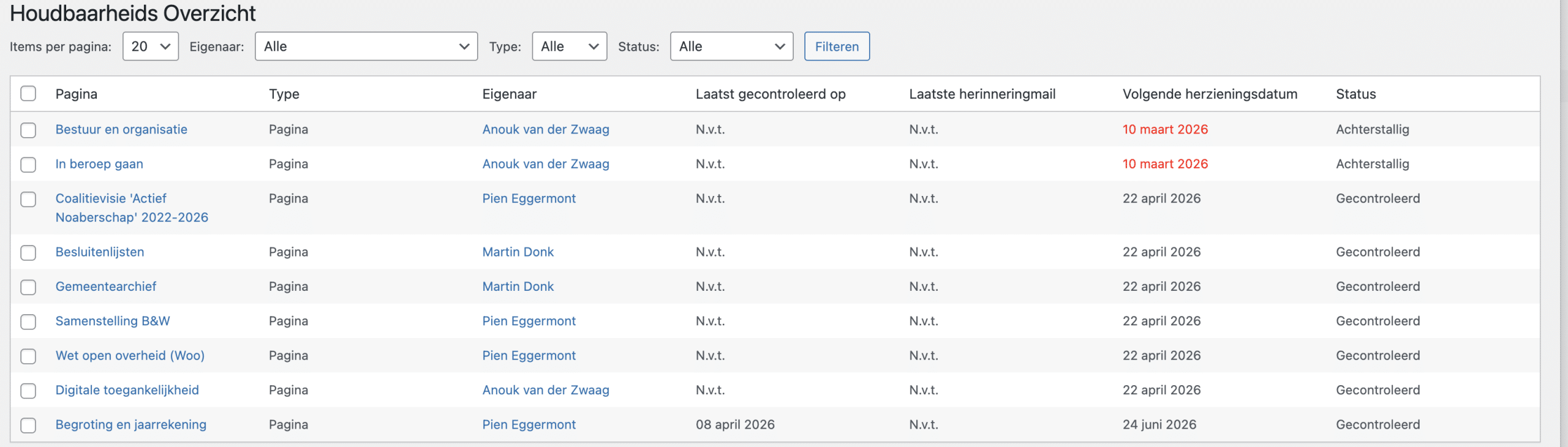Mark the Wet open overheid (Woo) checkbox
The height and width of the screenshot is (447, 1568).
pos(28,356)
